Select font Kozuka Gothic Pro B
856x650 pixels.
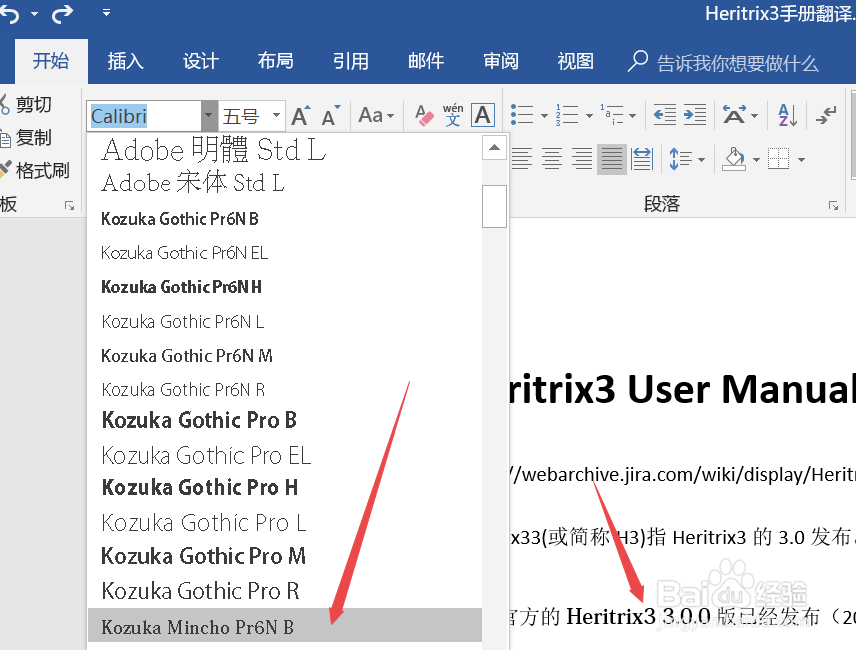coord(284,420)
